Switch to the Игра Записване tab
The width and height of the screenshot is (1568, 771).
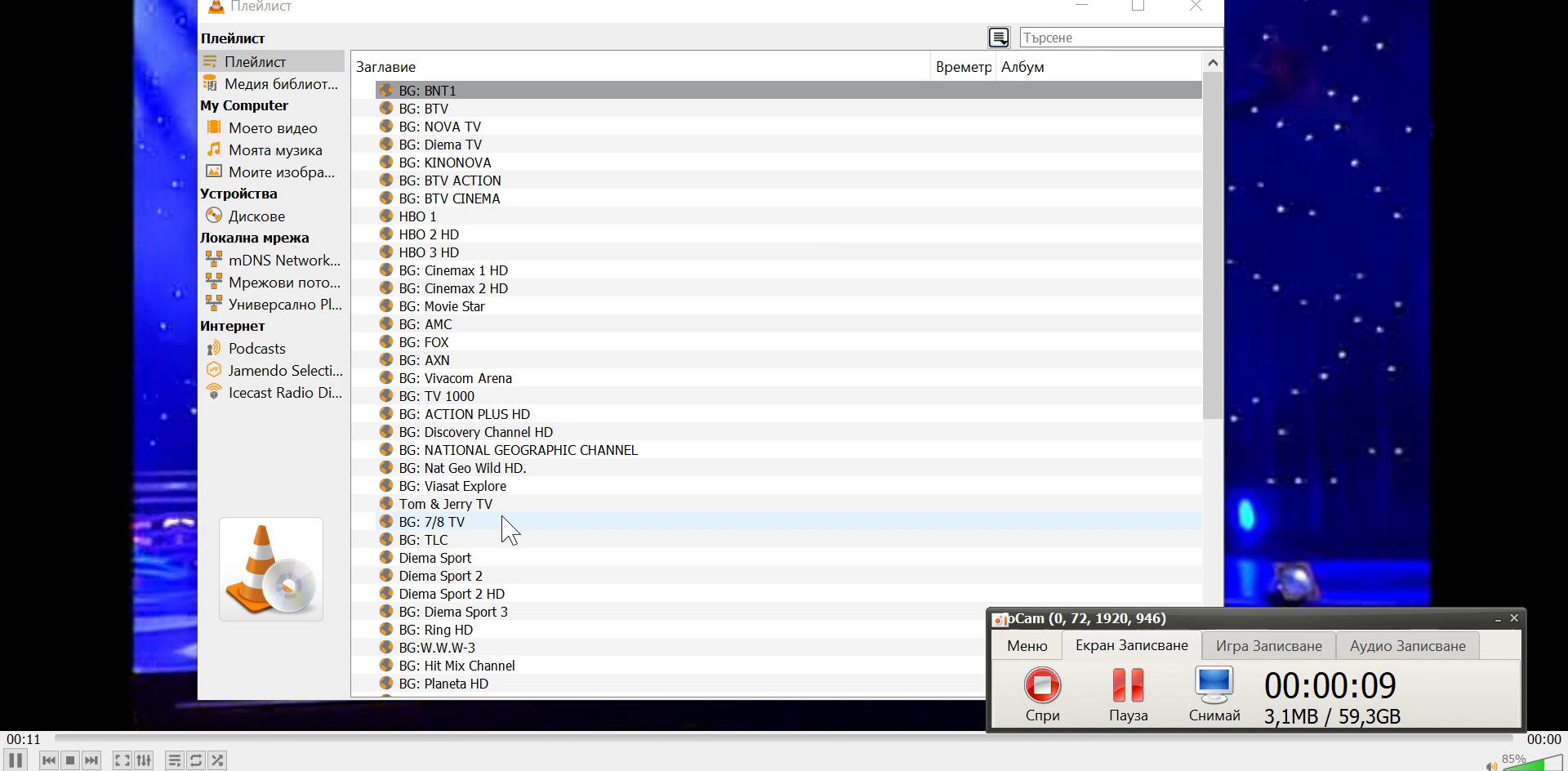pyautogui.click(x=1268, y=646)
